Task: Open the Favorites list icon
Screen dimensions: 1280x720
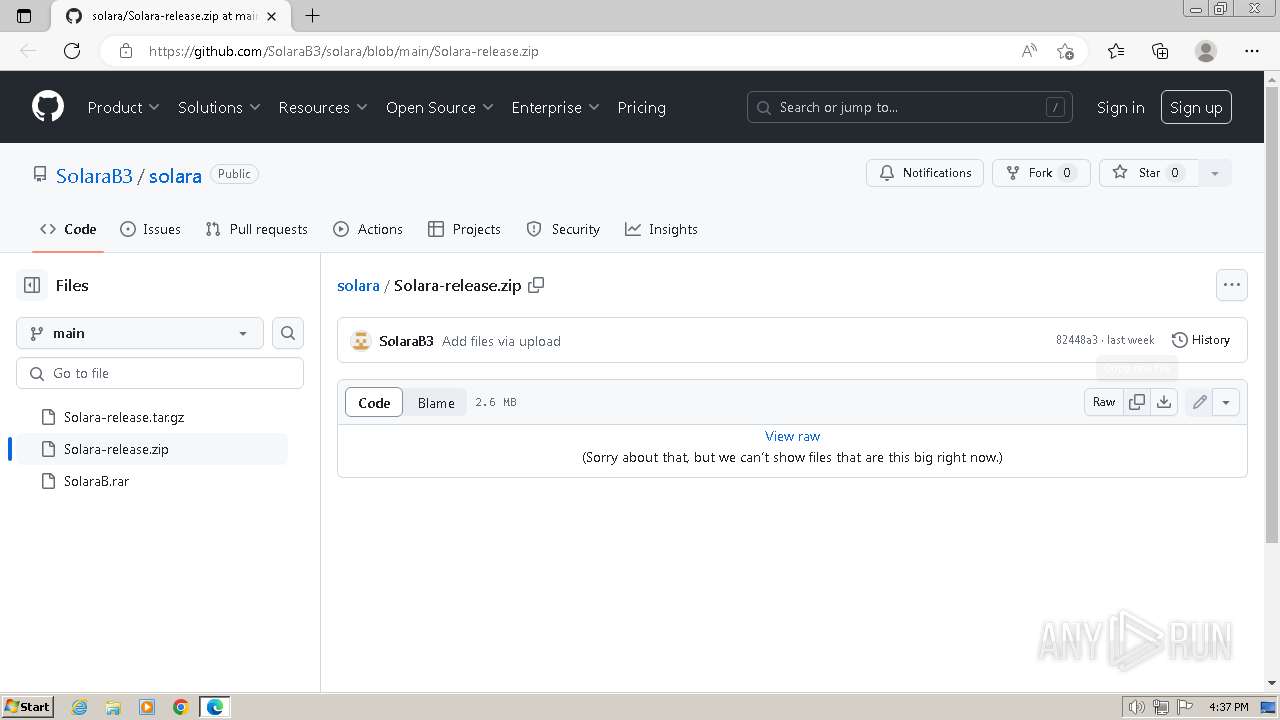Action: click(1116, 51)
